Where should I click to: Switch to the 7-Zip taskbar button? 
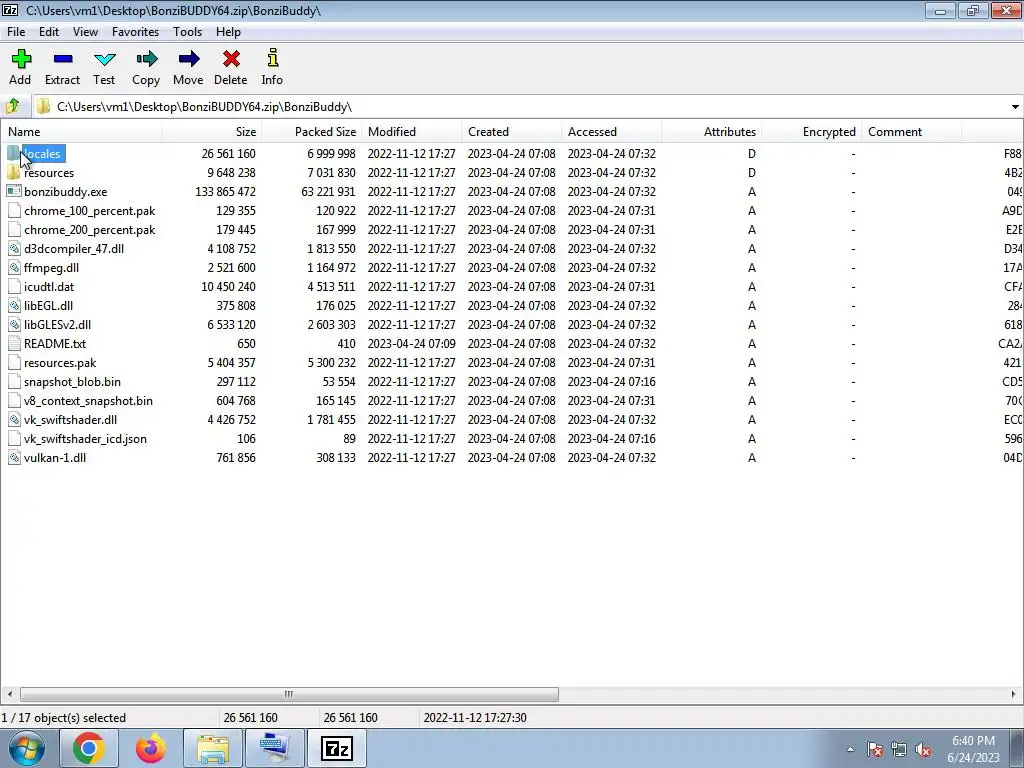coord(337,748)
